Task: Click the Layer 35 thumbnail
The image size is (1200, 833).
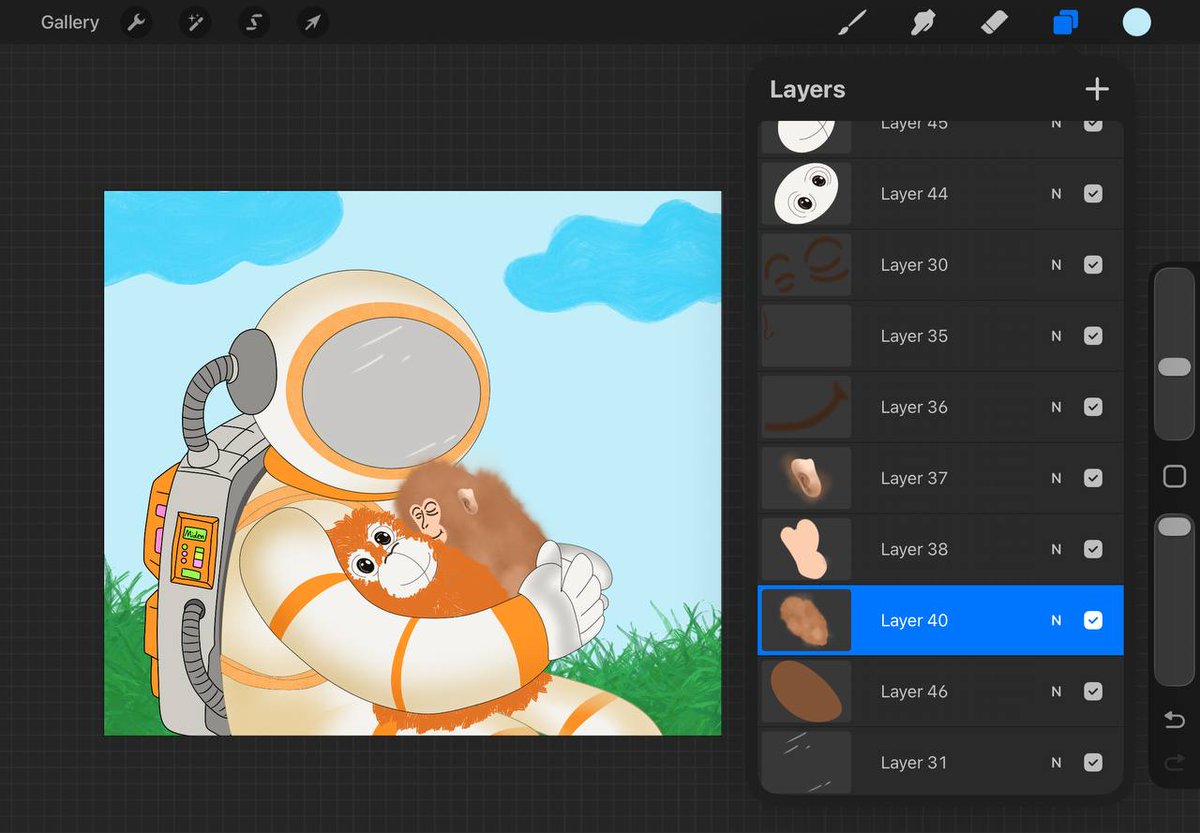Action: (x=806, y=336)
